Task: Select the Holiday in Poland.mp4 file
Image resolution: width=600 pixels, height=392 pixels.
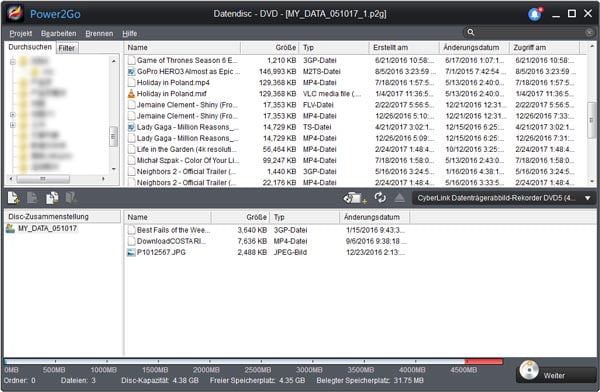Action: [173, 82]
